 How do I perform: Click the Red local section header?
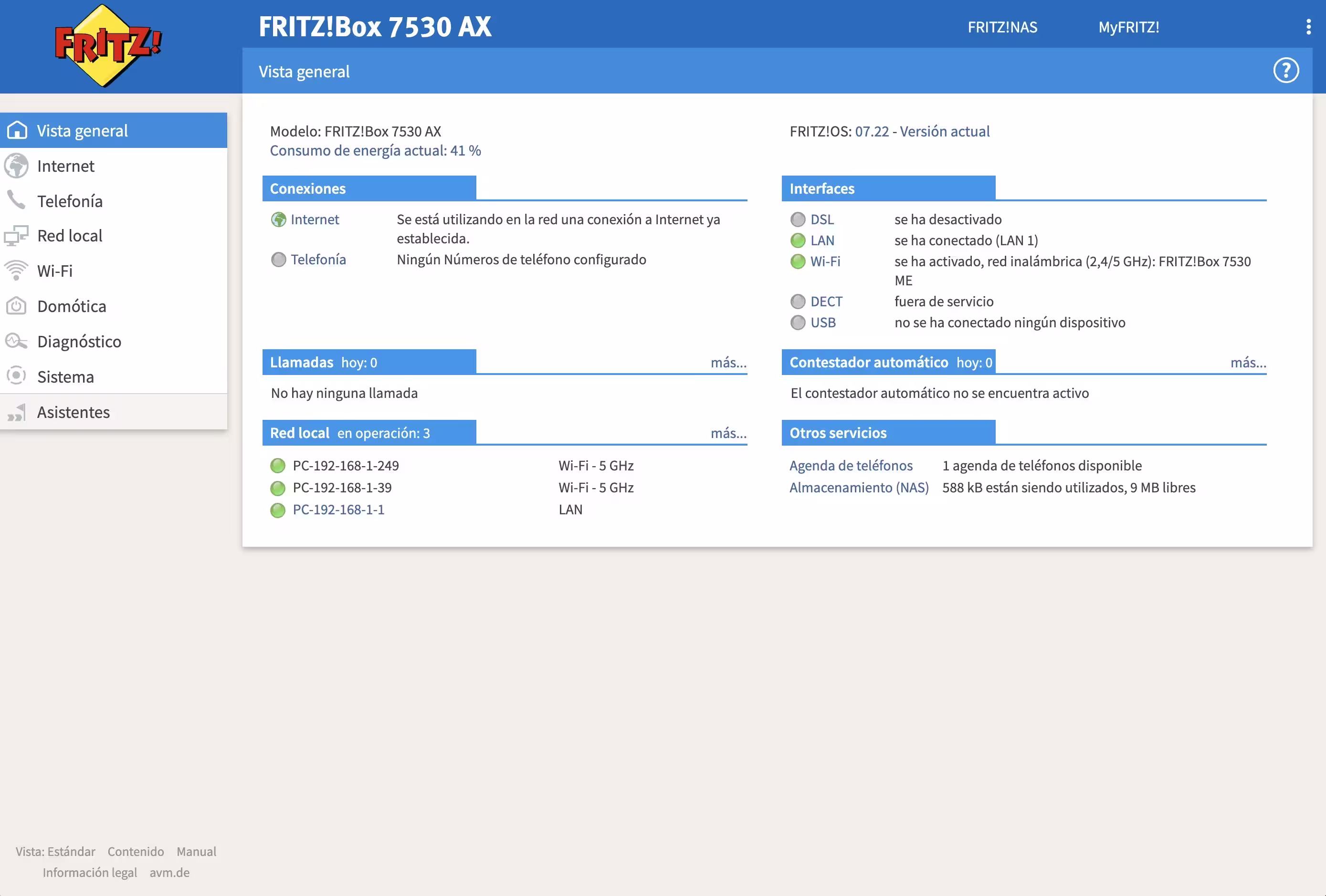tap(369, 433)
